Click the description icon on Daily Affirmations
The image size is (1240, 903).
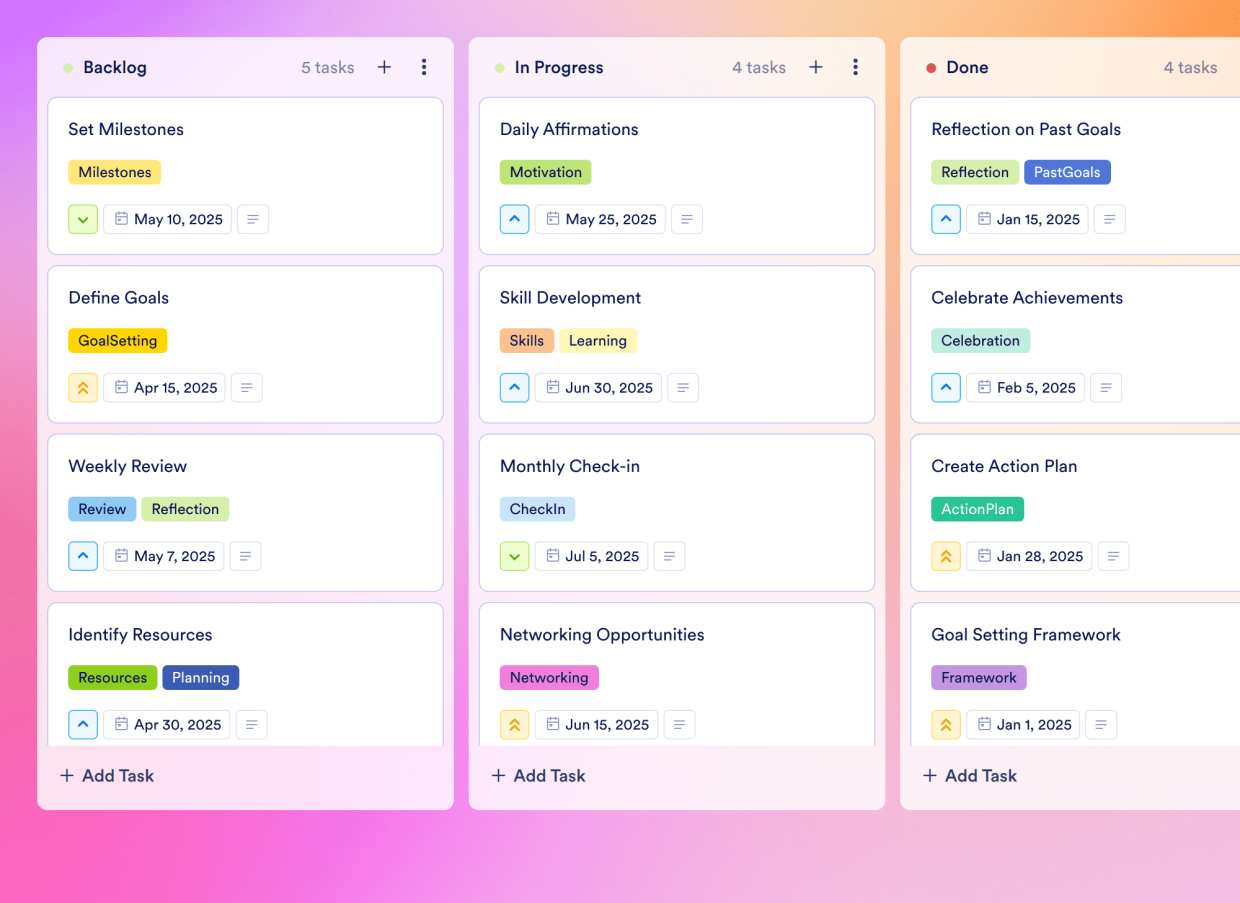pos(686,219)
